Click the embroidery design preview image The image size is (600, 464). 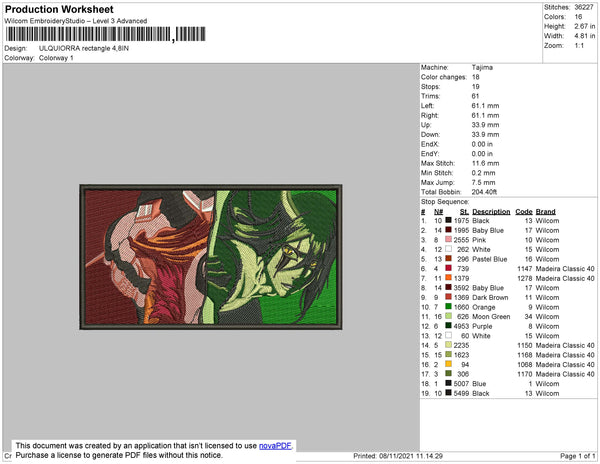pyautogui.click(x=211, y=257)
